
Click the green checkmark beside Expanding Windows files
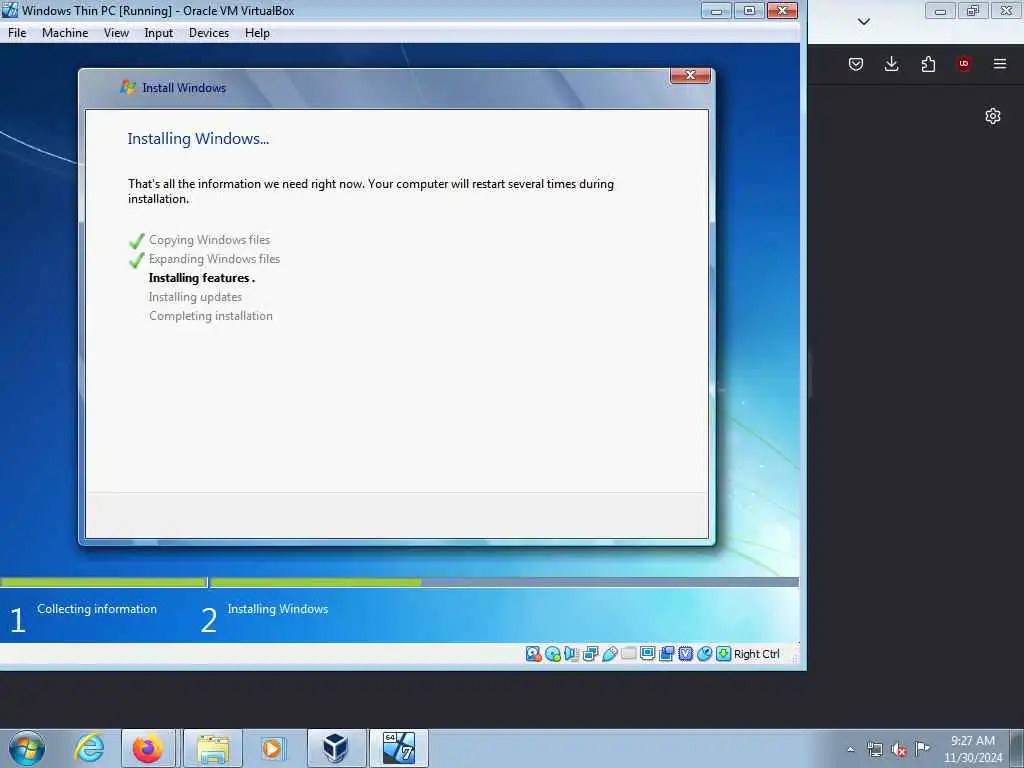(136, 260)
